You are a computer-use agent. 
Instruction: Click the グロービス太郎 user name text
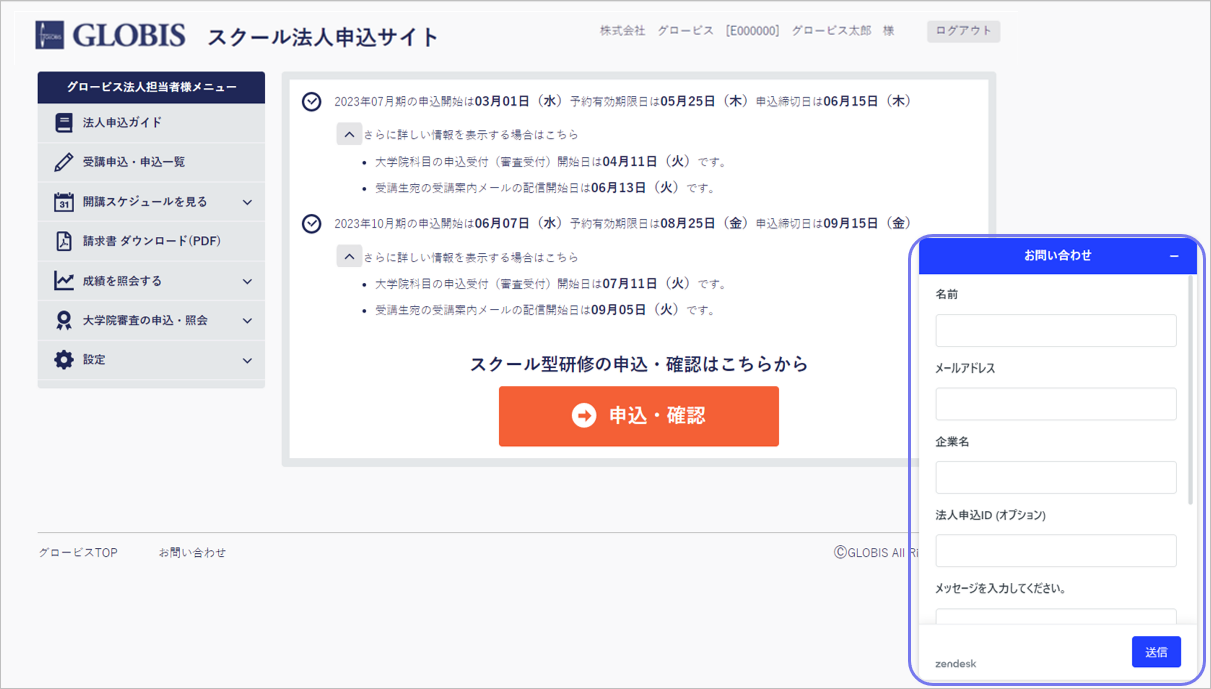point(833,31)
